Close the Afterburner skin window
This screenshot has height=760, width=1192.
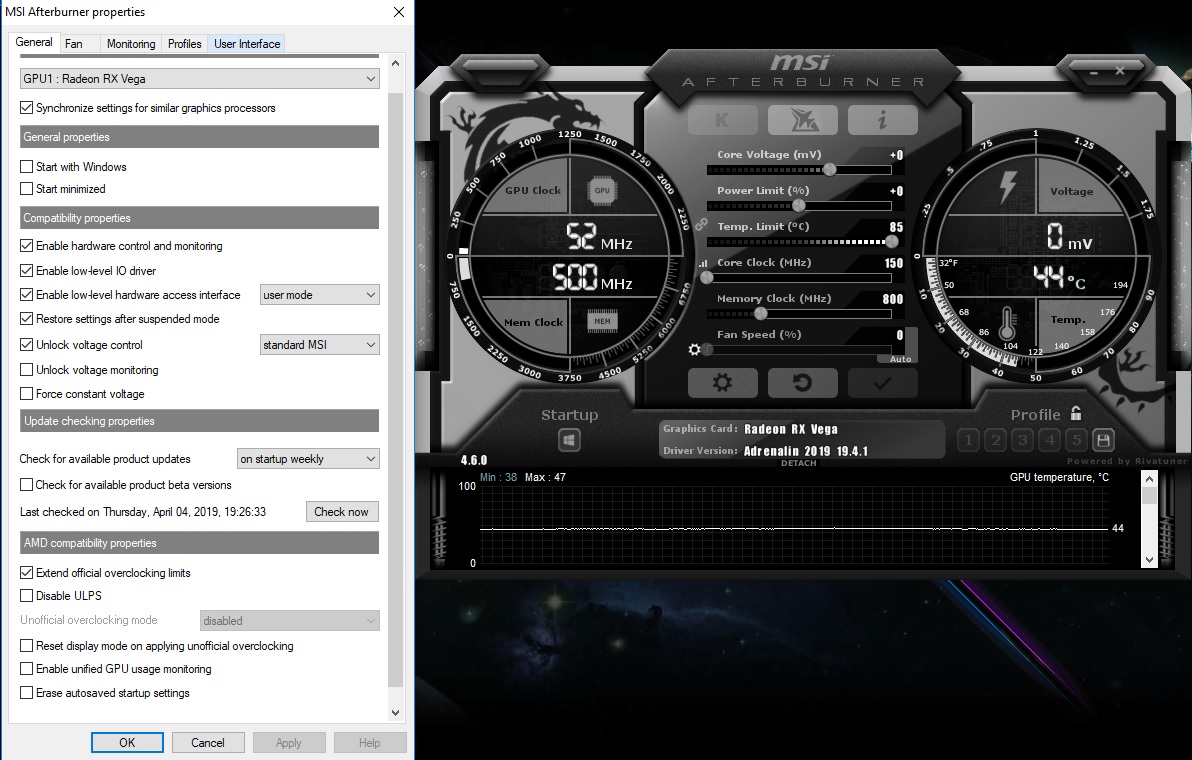click(x=1120, y=71)
